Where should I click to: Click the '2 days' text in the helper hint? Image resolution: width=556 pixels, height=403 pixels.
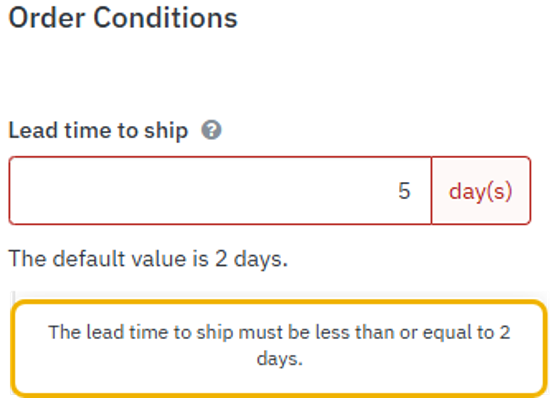[x=251, y=259]
